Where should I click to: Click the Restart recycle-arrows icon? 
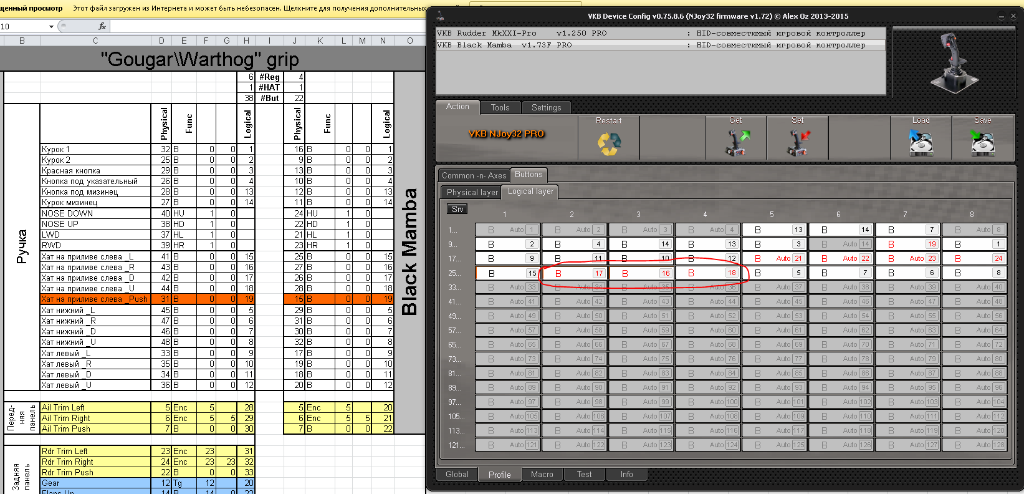click(x=609, y=144)
